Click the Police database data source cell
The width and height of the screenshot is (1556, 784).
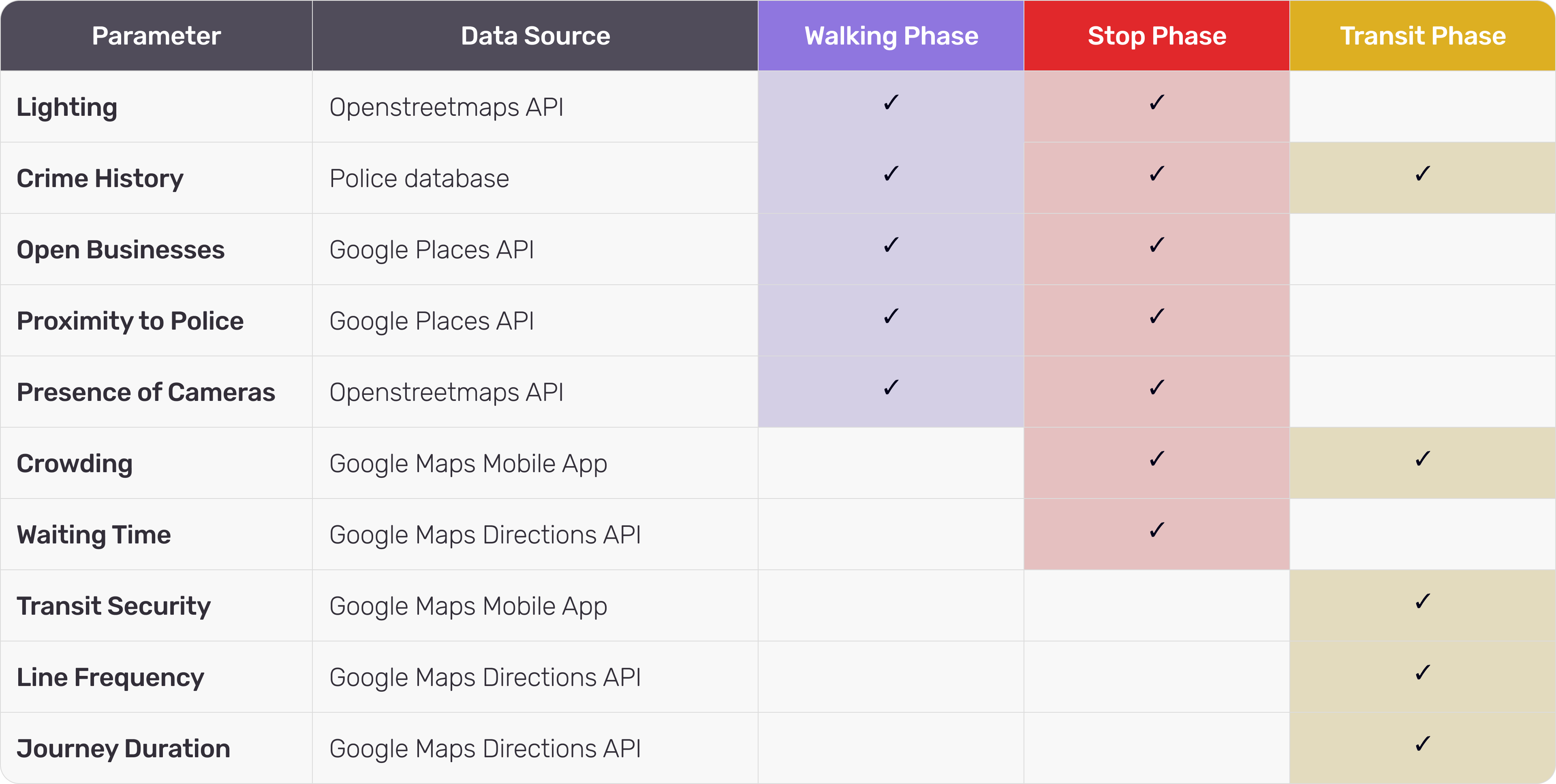419,179
